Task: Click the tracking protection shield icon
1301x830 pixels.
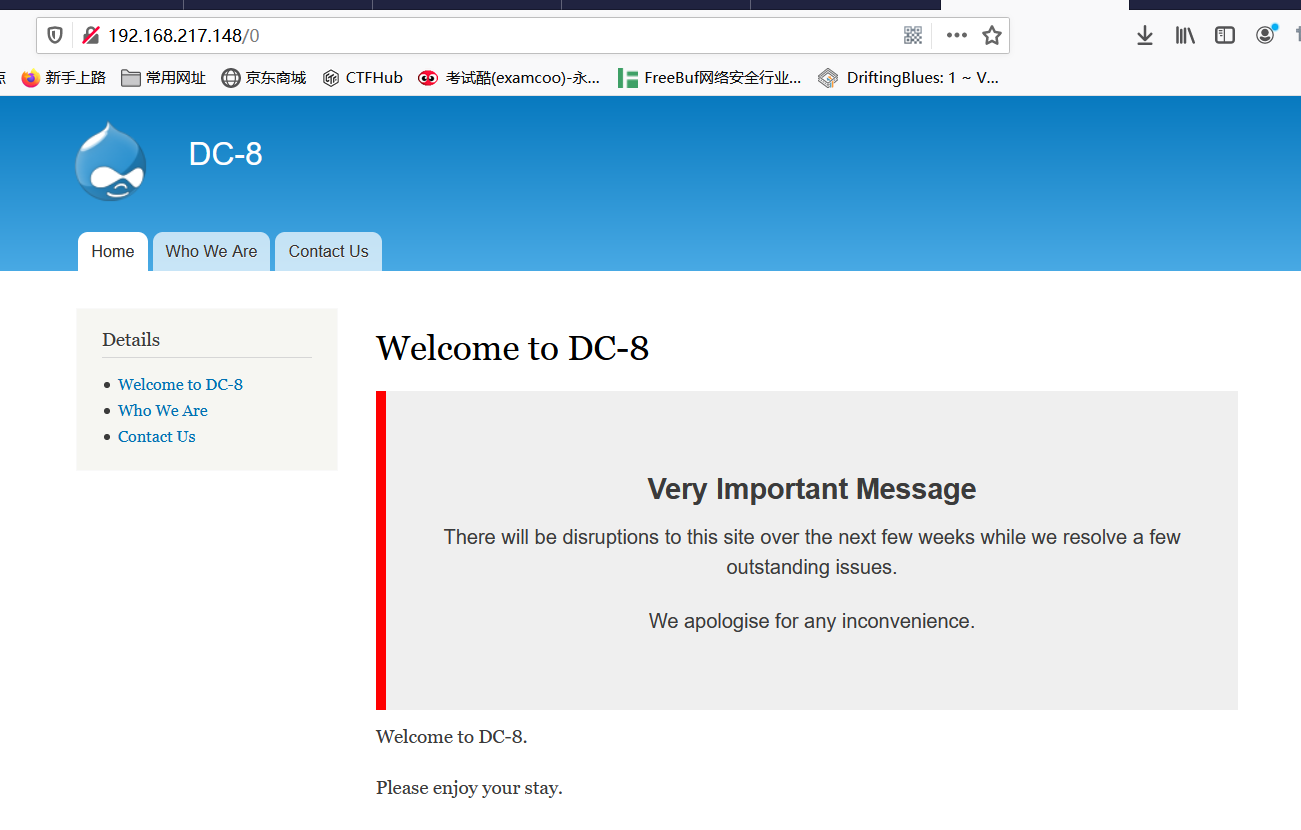Action: tap(55, 36)
